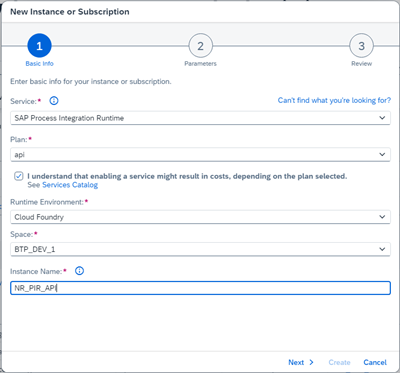Screen dimensions: 400x373
Task: Open the Services Catalog link
Action: pyautogui.click(x=70, y=185)
